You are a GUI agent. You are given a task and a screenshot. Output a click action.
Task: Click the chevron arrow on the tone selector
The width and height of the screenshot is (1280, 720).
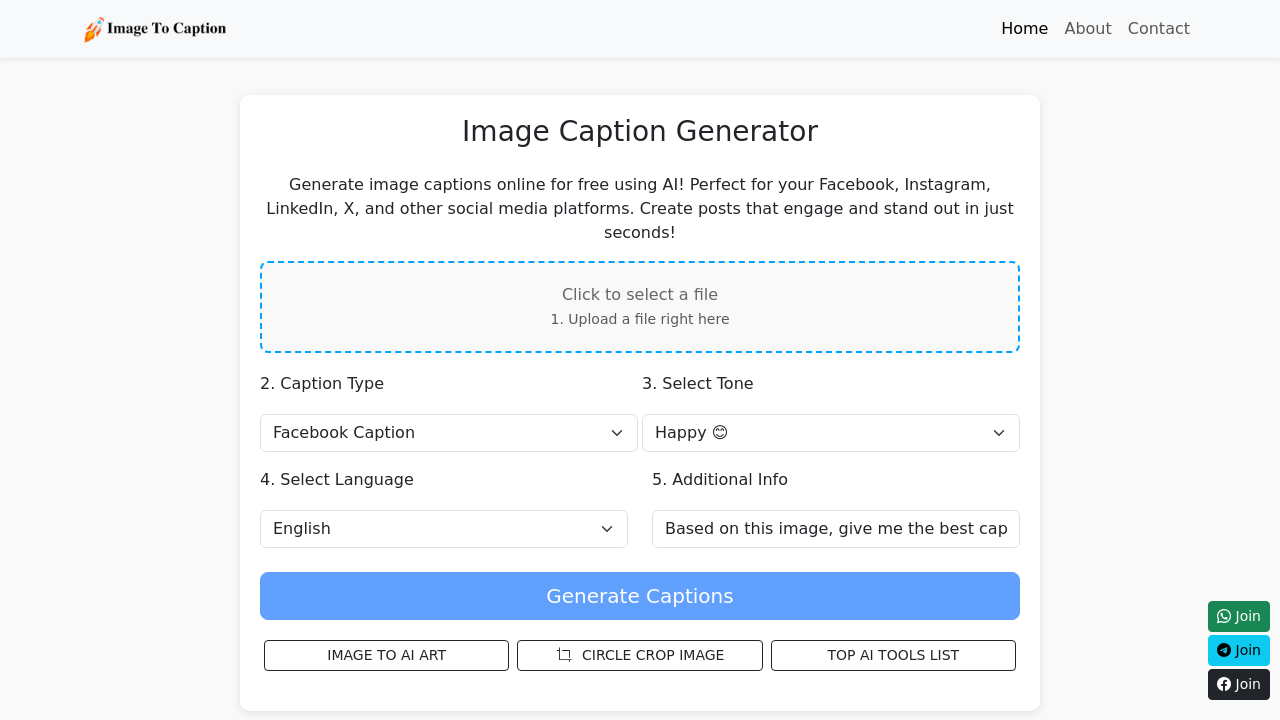pyautogui.click(x=998, y=432)
